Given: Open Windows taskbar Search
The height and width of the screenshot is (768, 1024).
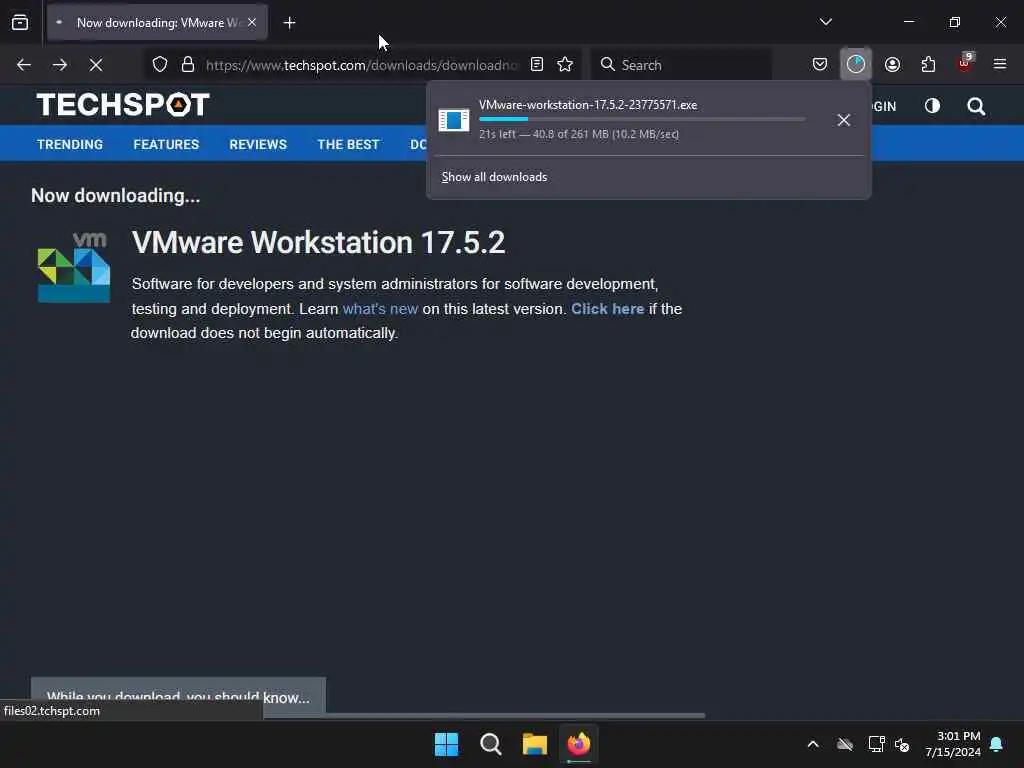Looking at the screenshot, I should coord(490,744).
